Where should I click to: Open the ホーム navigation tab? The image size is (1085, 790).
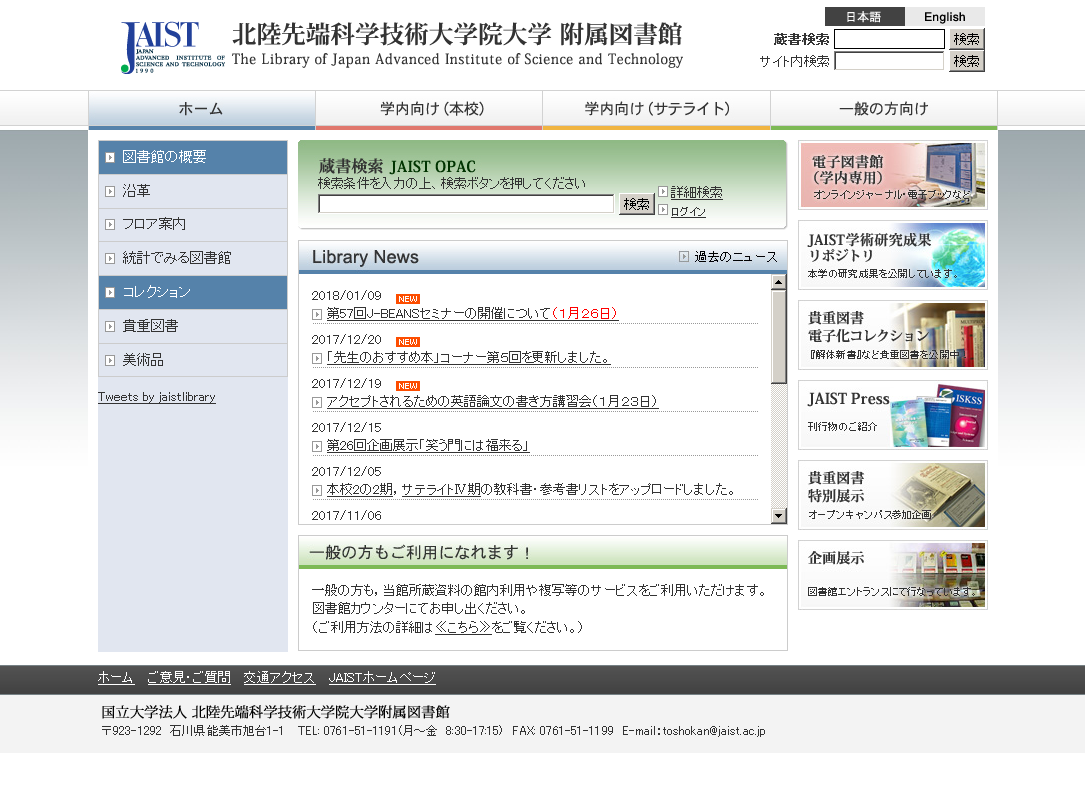pos(201,109)
